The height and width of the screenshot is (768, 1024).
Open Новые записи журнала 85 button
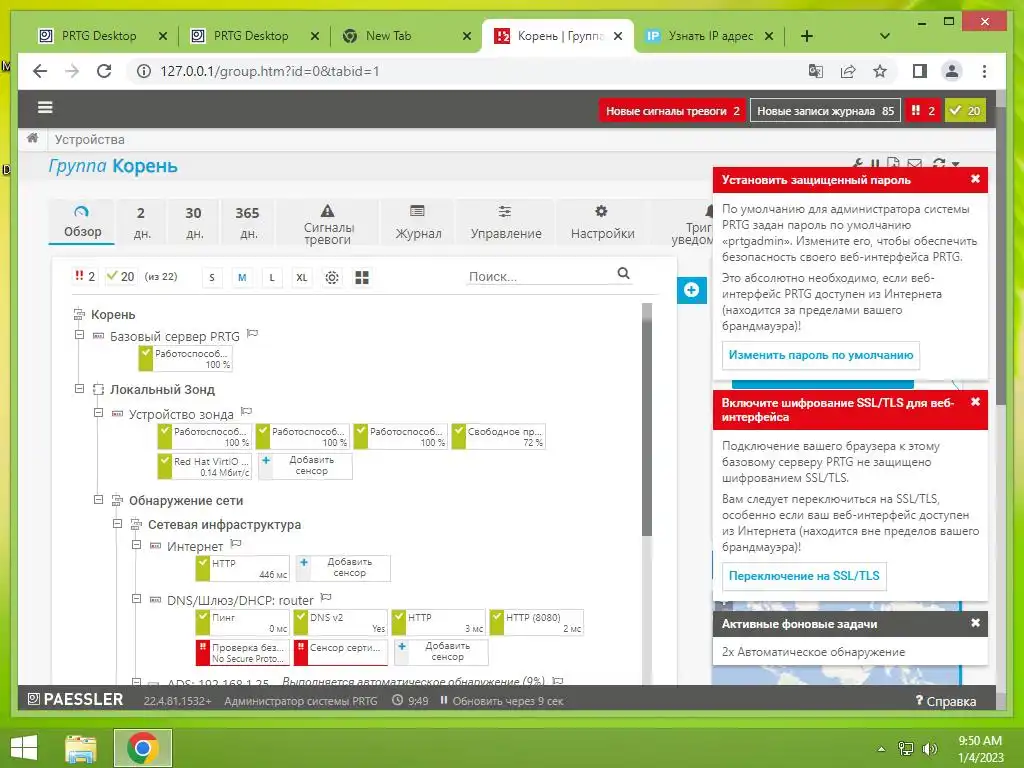(825, 111)
